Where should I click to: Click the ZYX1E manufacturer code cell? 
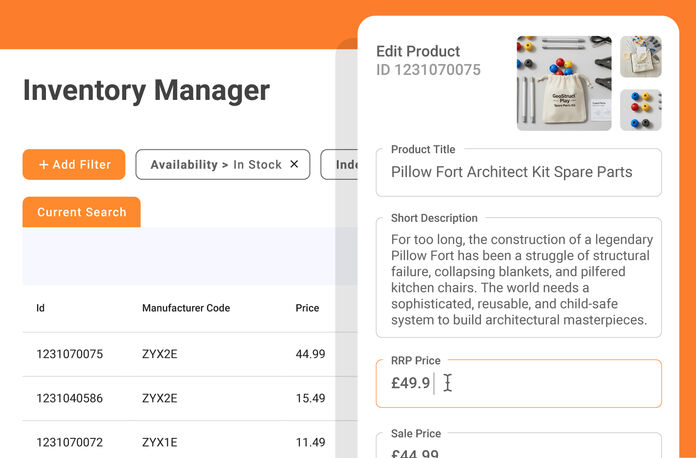click(x=160, y=442)
